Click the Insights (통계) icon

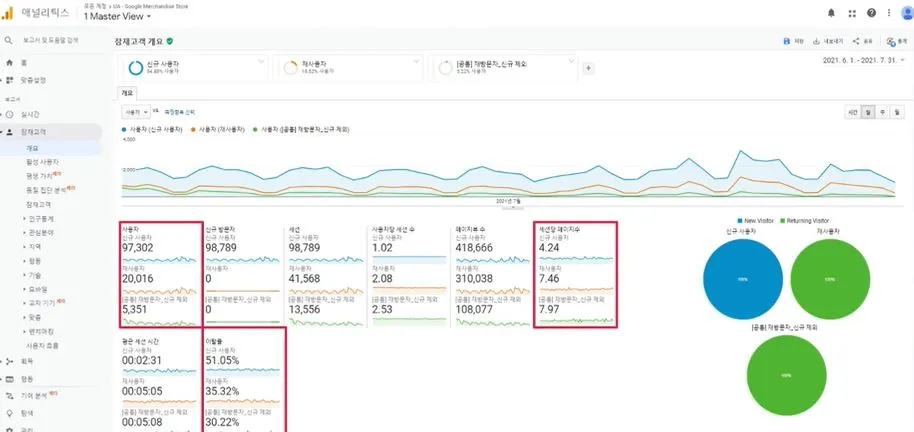point(890,41)
